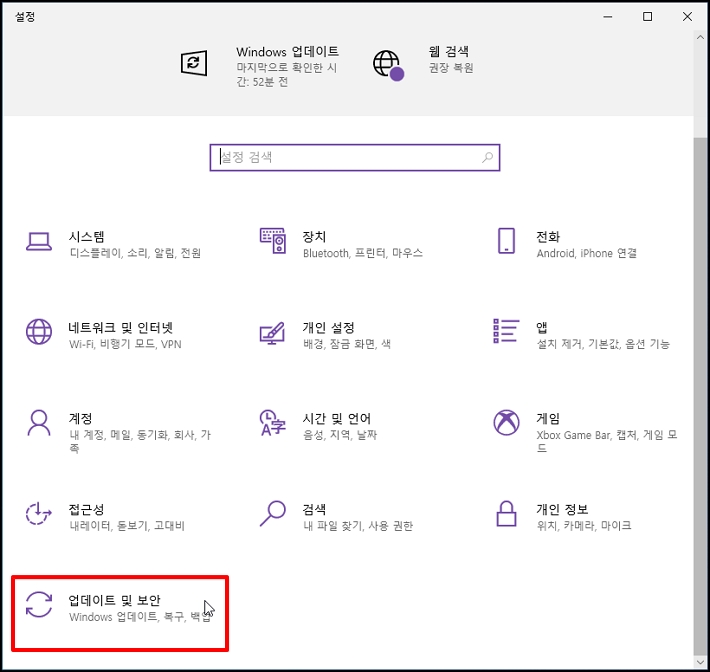
Task: Click the scrollbar down arrow
Action: pyautogui.click(x=700, y=661)
